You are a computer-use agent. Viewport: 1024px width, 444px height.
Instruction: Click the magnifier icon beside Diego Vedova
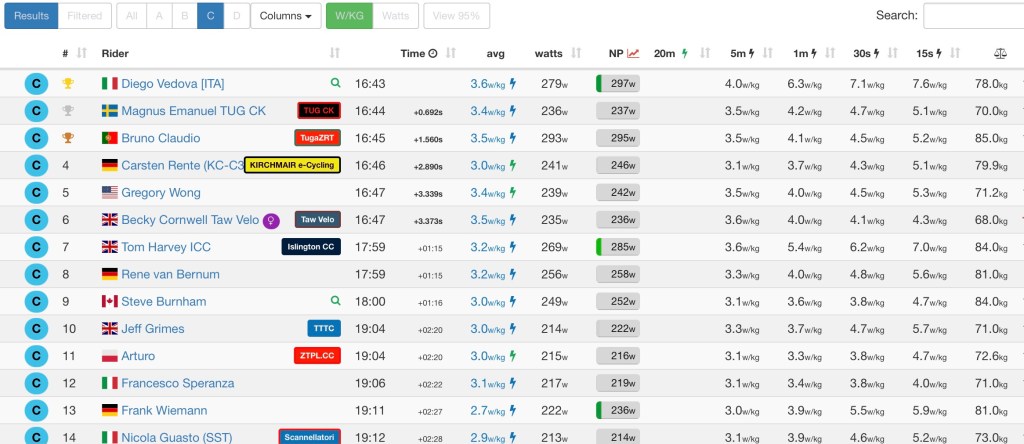(336, 84)
